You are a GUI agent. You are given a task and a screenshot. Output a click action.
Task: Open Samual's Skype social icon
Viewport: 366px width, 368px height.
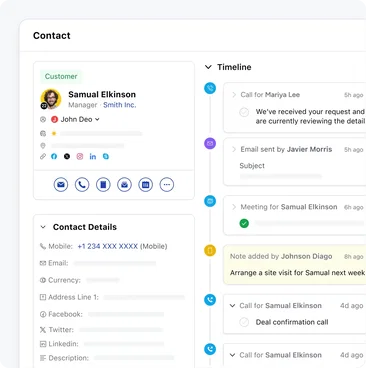[106, 156]
